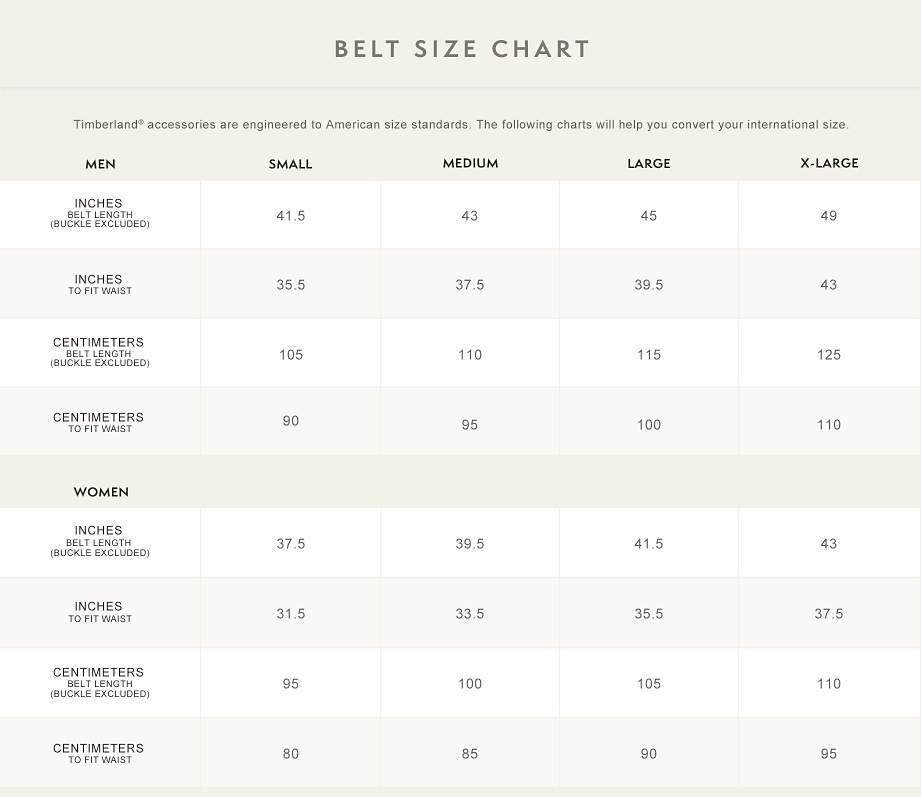Click the LARGE column header
This screenshot has width=921, height=797.
point(649,163)
